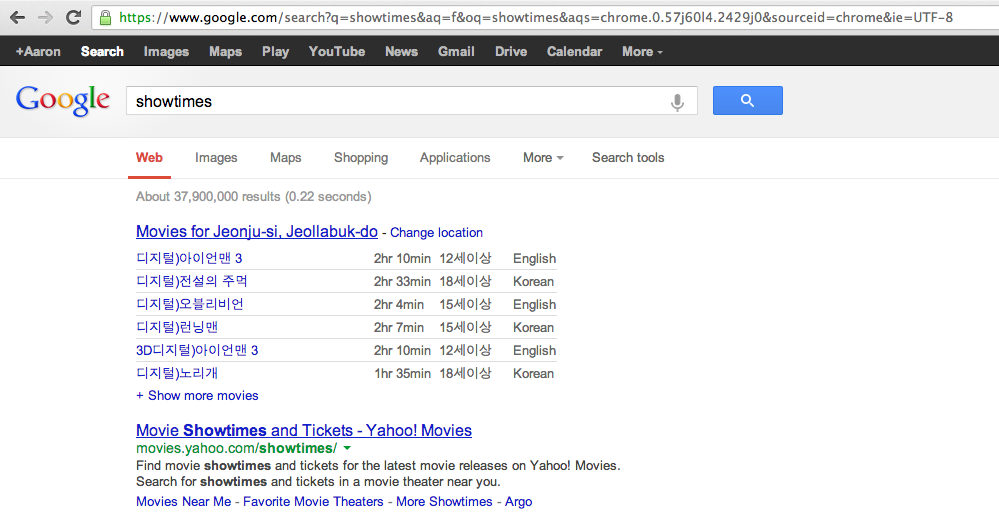
Task: Click the '2hr 33min' duration text
Action: pos(402,282)
